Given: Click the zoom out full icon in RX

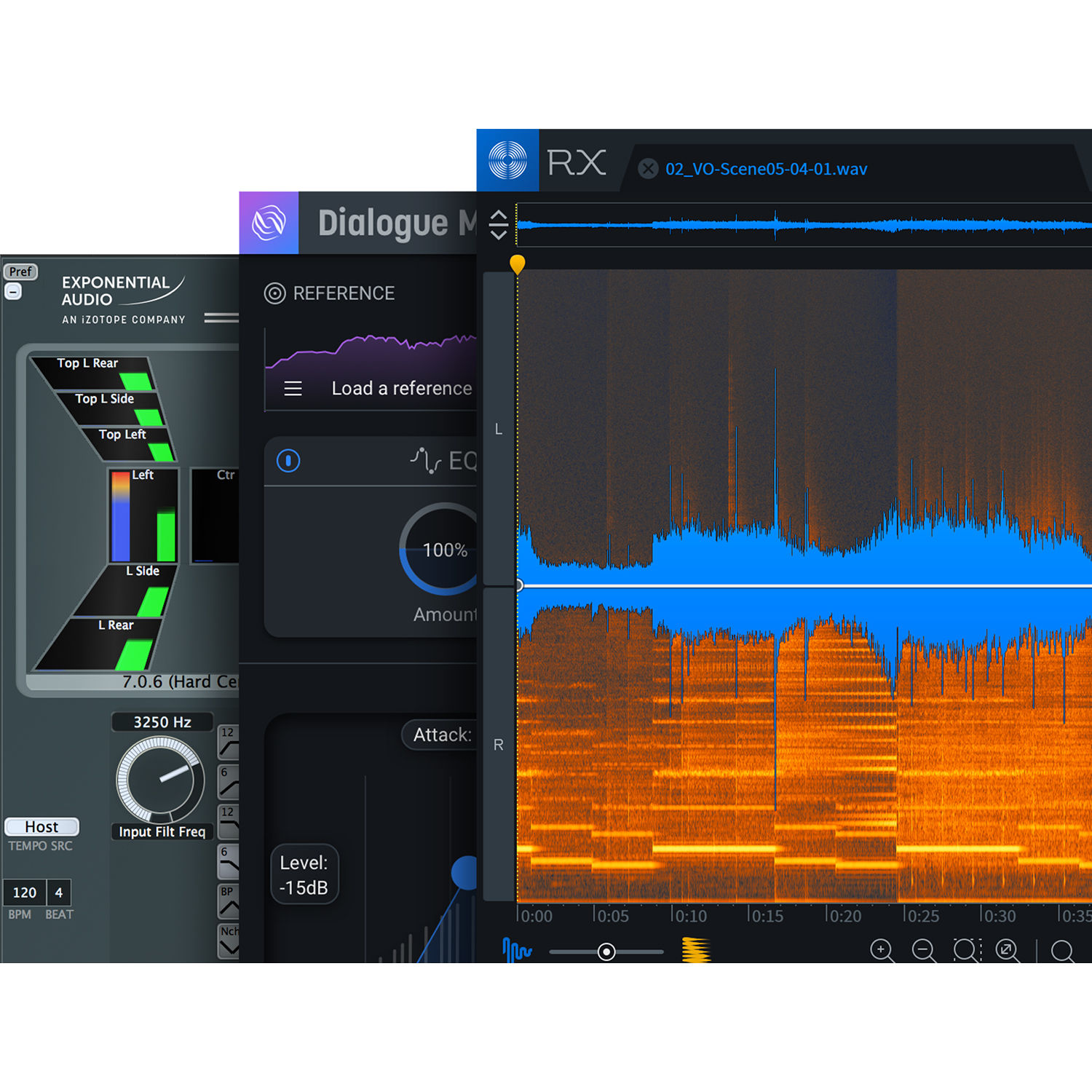Looking at the screenshot, I should pos(1008,951).
